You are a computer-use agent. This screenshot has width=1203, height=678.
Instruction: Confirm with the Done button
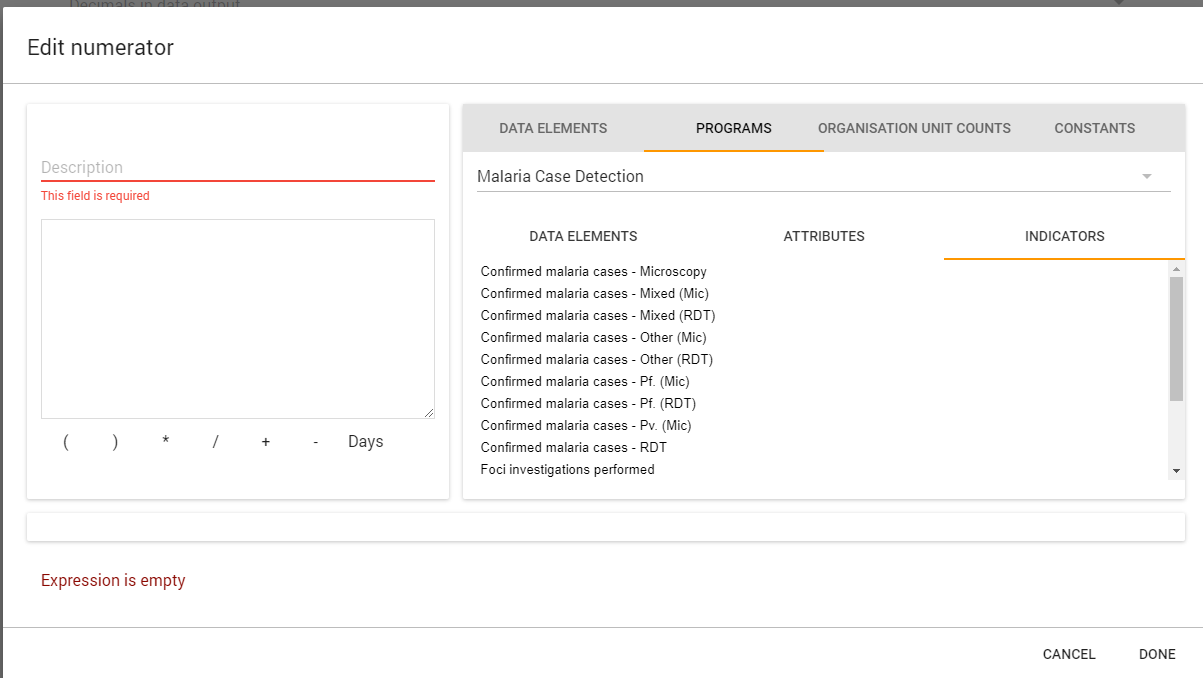[x=1157, y=654]
